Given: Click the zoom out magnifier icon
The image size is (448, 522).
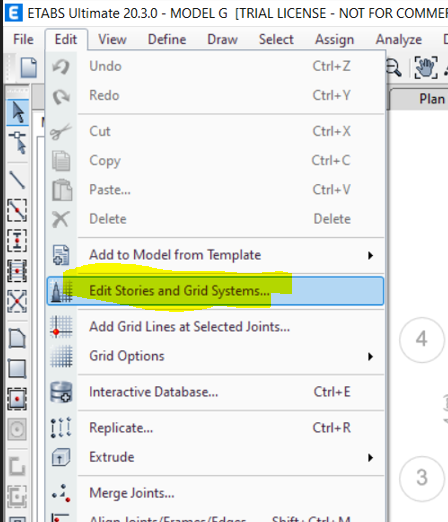Looking at the screenshot, I should (394, 68).
